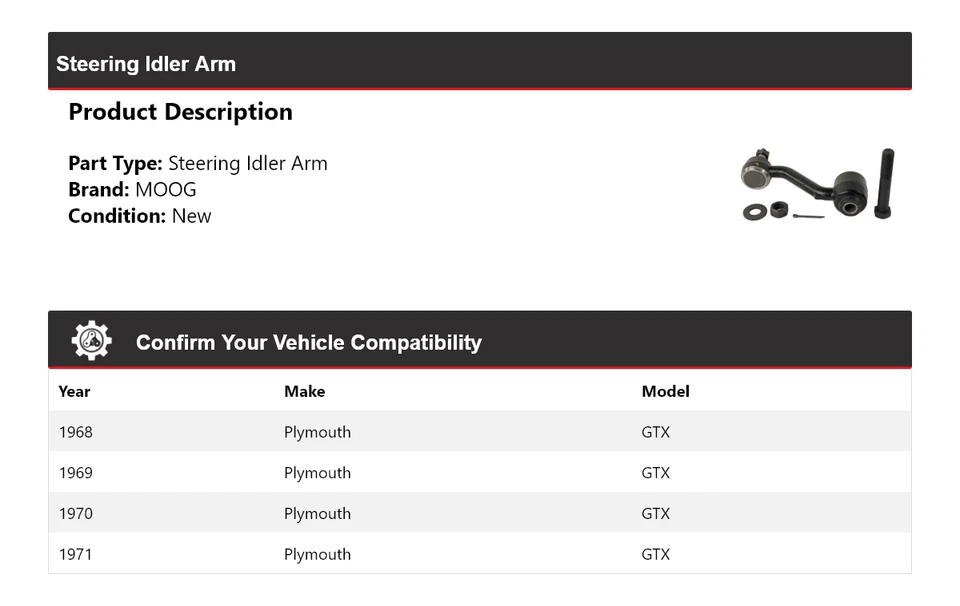Select the 1971 year row cell
Image resolution: width=960 pixels, height=606 pixels.
click(x=76, y=554)
